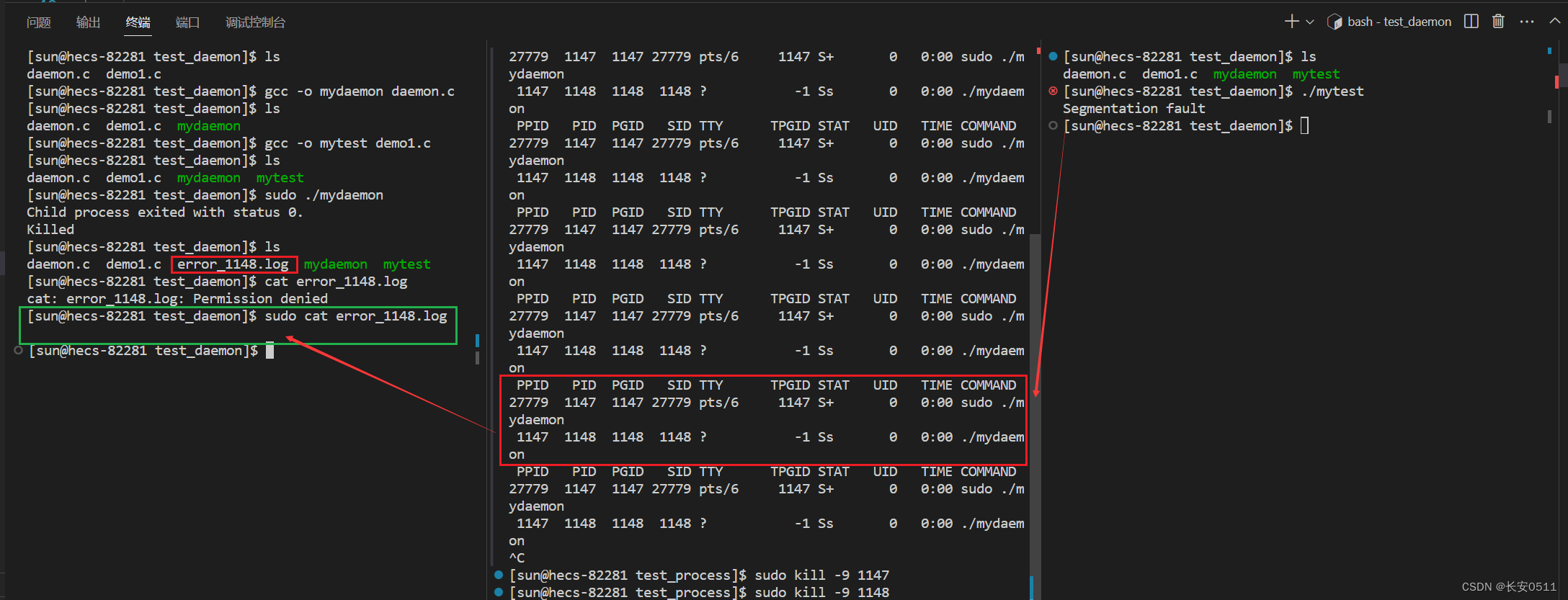Viewport: 1568px width, 600px height.
Task: Click error_1148.log in the ls listing
Action: pyautogui.click(x=233, y=264)
